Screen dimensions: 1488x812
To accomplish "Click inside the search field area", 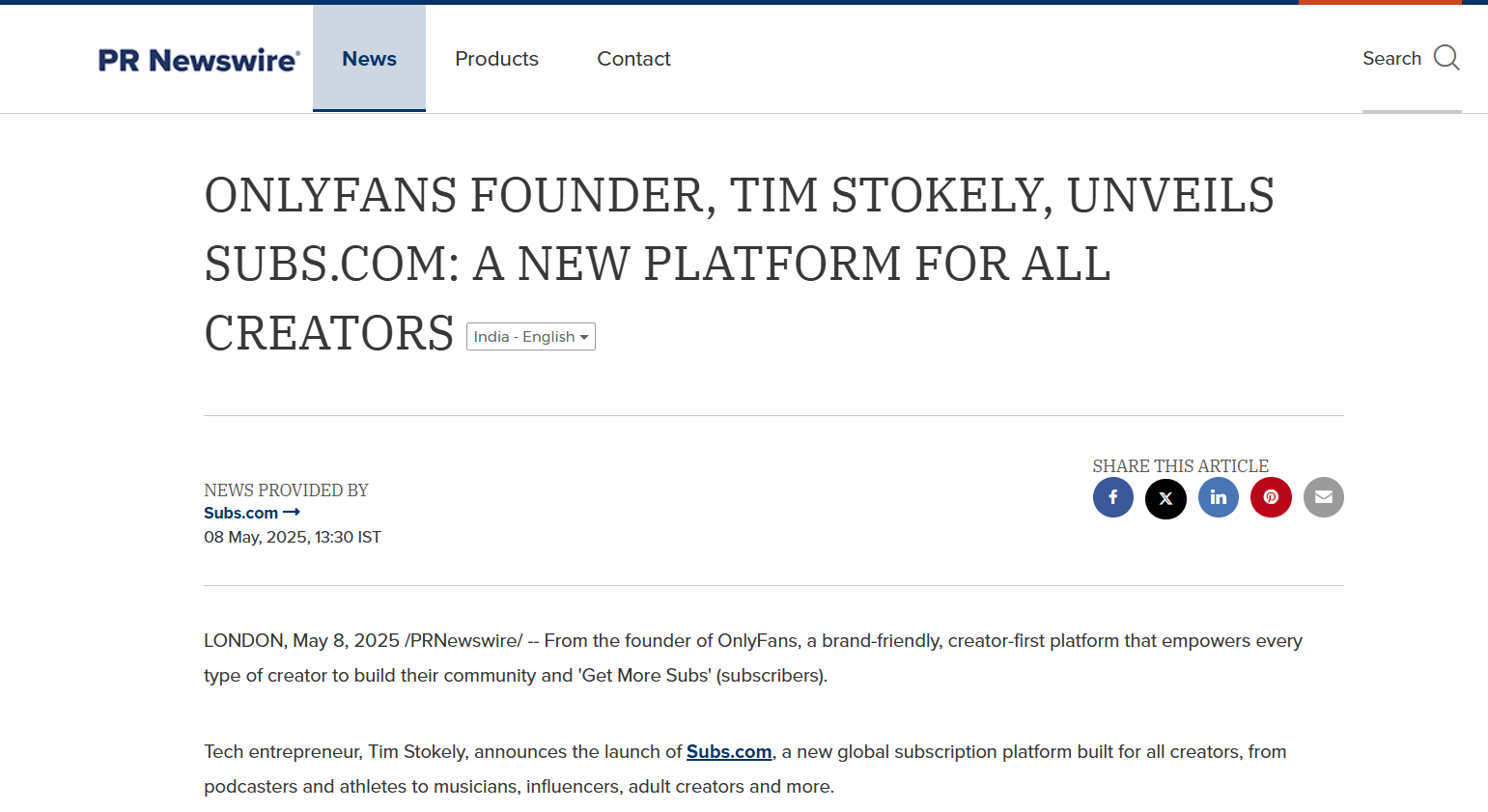I will (1412, 58).
